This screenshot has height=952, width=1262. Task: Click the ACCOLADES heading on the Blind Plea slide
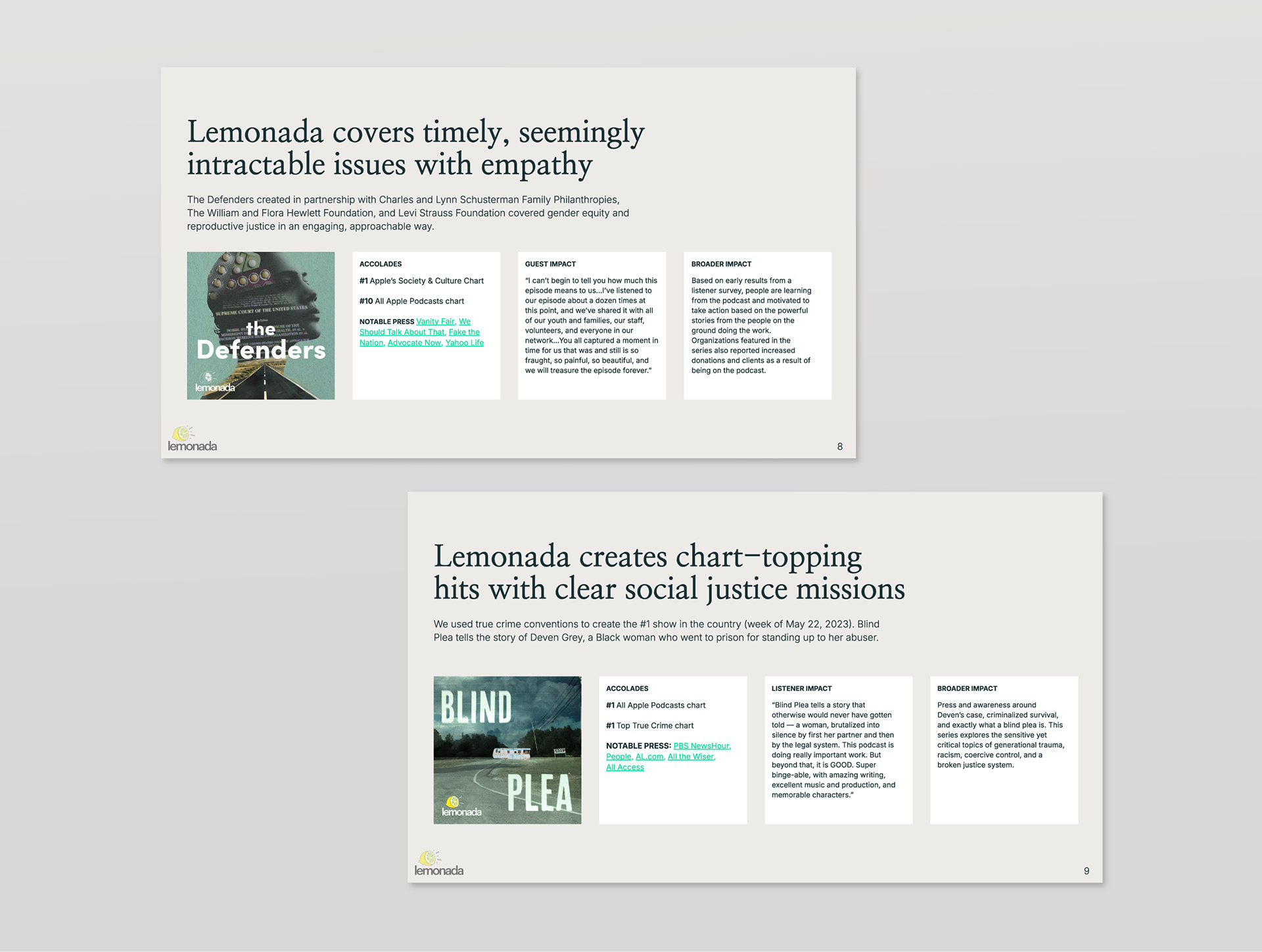627,688
